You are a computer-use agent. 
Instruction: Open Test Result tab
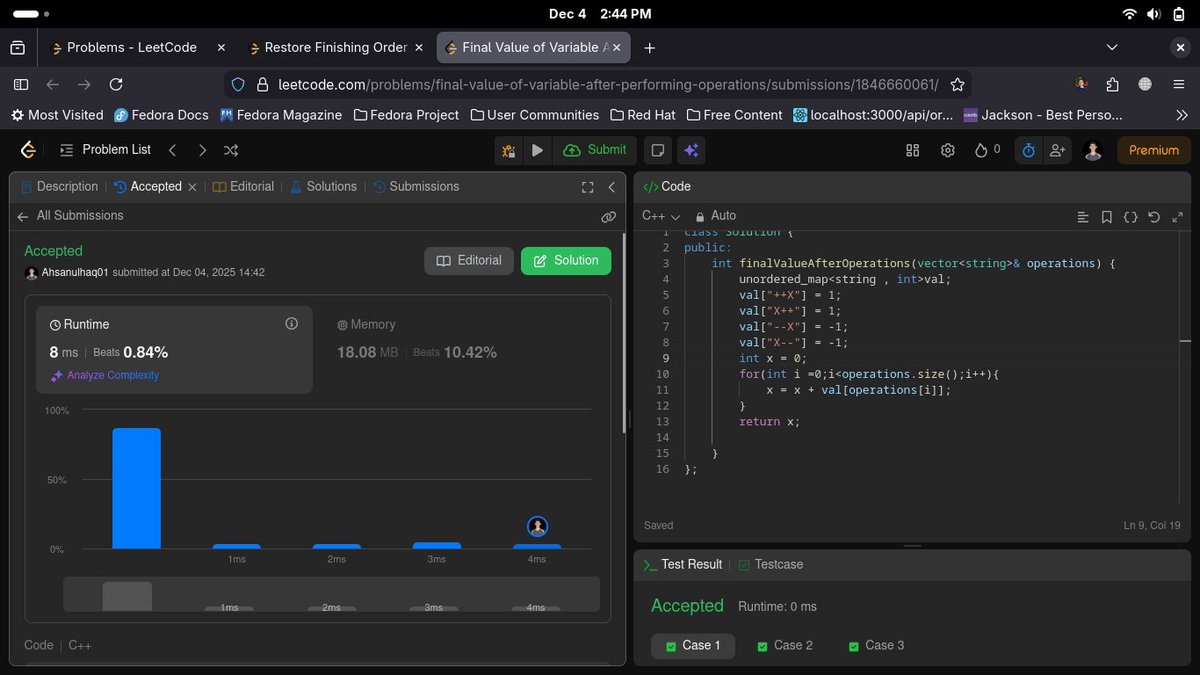coord(682,565)
